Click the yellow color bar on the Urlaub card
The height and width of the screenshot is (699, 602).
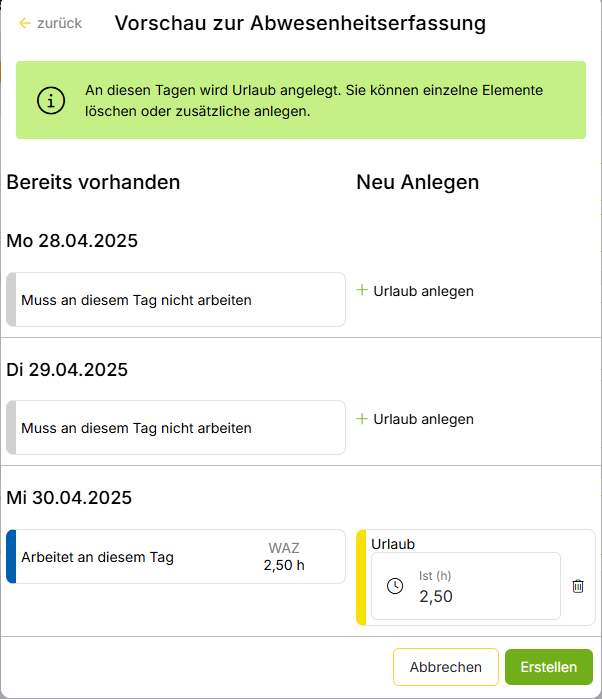point(361,578)
